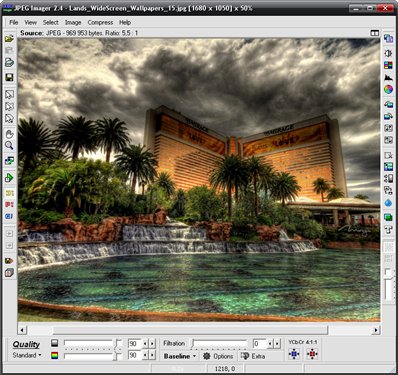Toggle the split view pane icon
This screenshot has width=398, height=375.
pos(375,33)
